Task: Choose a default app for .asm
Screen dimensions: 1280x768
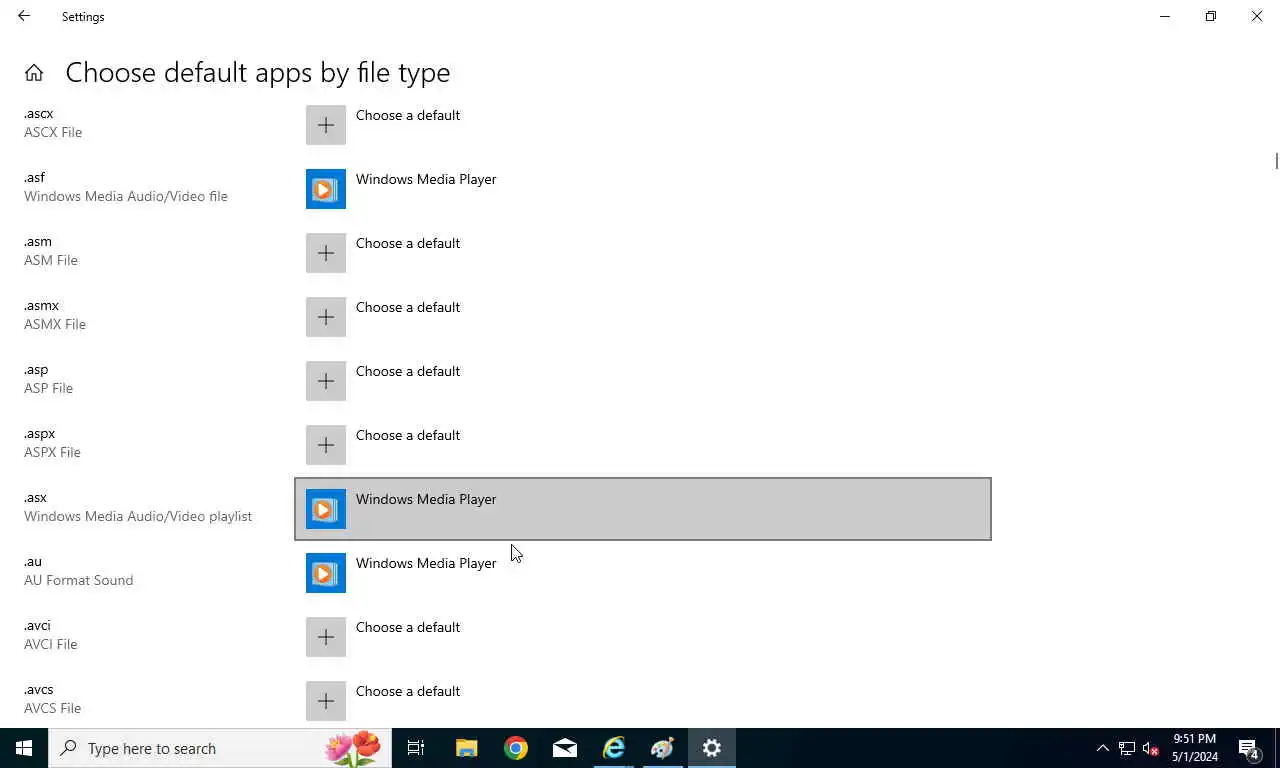Action: point(643,253)
